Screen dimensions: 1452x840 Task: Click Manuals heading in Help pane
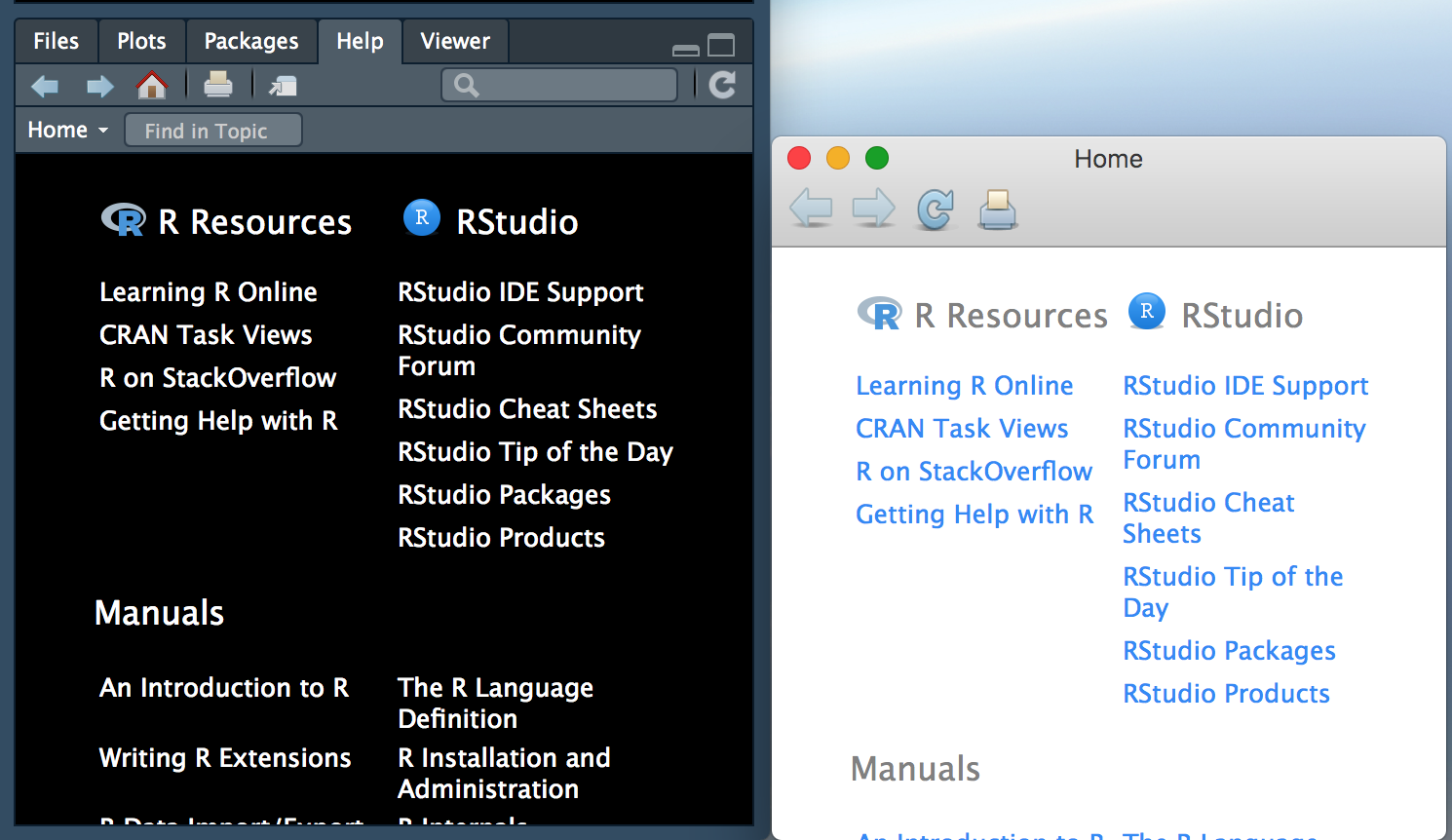159,613
